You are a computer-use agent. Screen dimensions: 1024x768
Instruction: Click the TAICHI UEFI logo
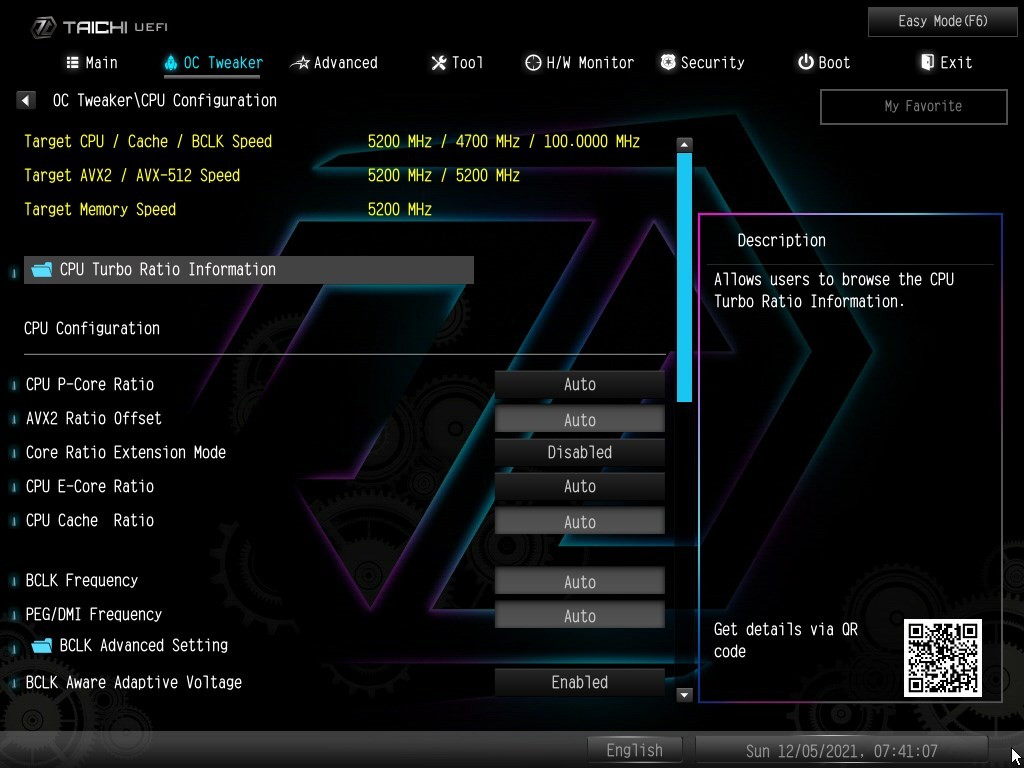coord(99,27)
